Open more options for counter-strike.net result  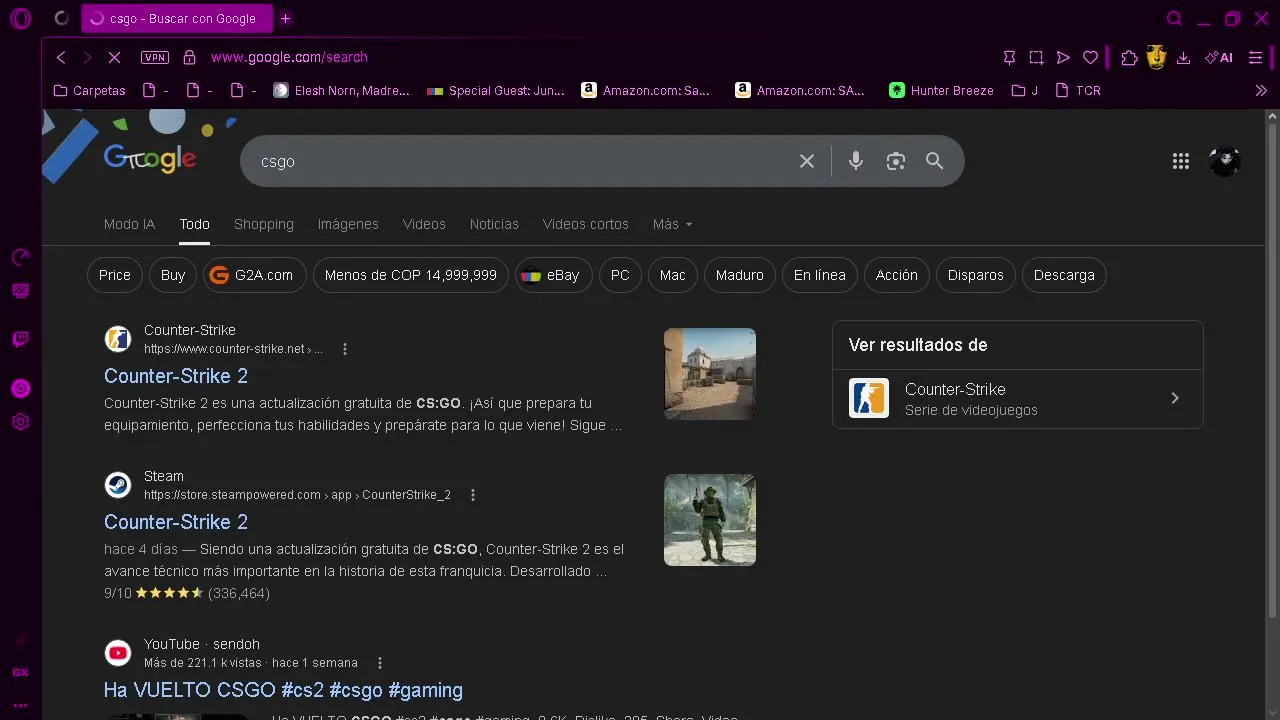coord(345,349)
